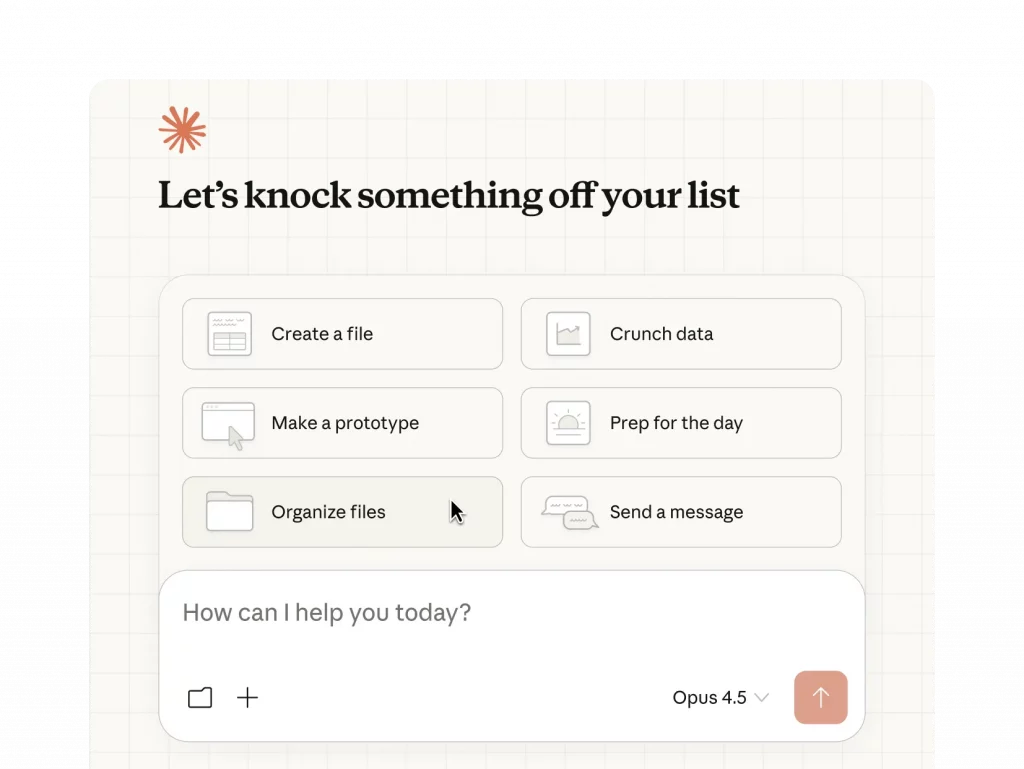
Task: Select the Make a prototype card
Action: (342, 423)
